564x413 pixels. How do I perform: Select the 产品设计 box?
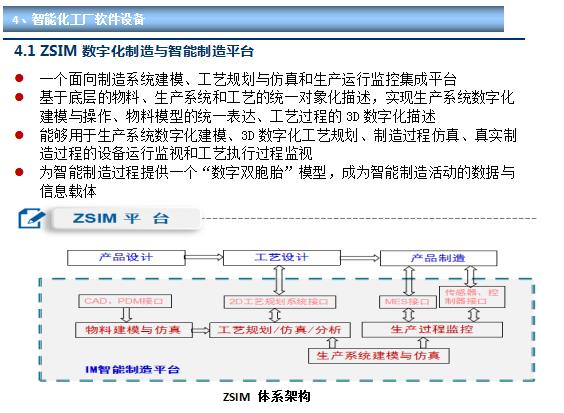126,258
